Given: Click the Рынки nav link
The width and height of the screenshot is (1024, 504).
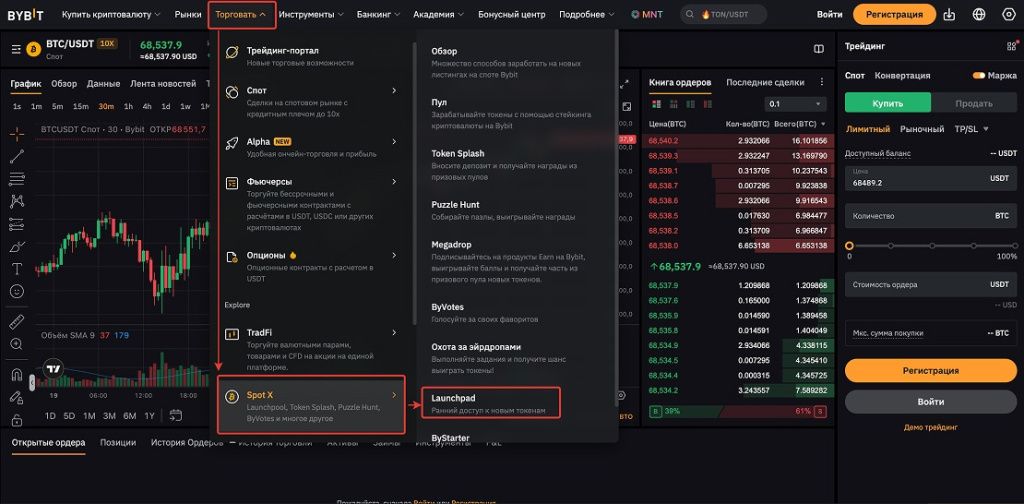Looking at the screenshot, I should [x=188, y=14].
